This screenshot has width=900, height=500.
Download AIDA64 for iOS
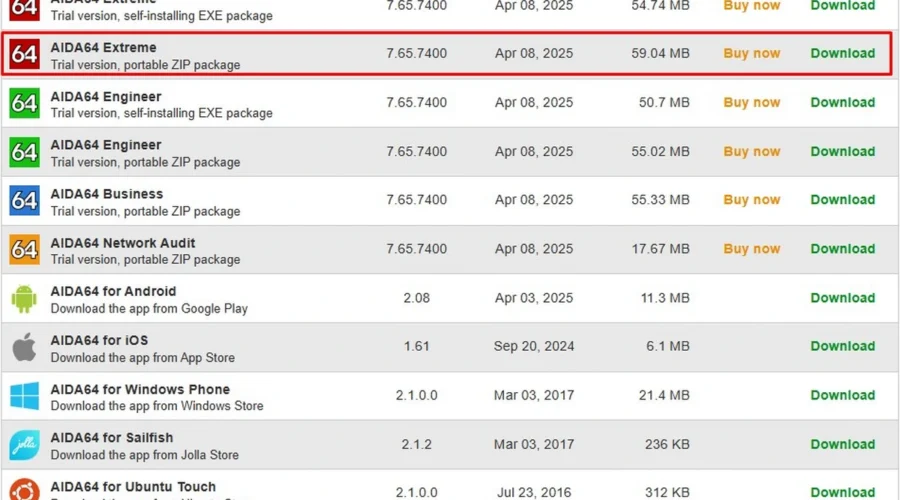842,346
